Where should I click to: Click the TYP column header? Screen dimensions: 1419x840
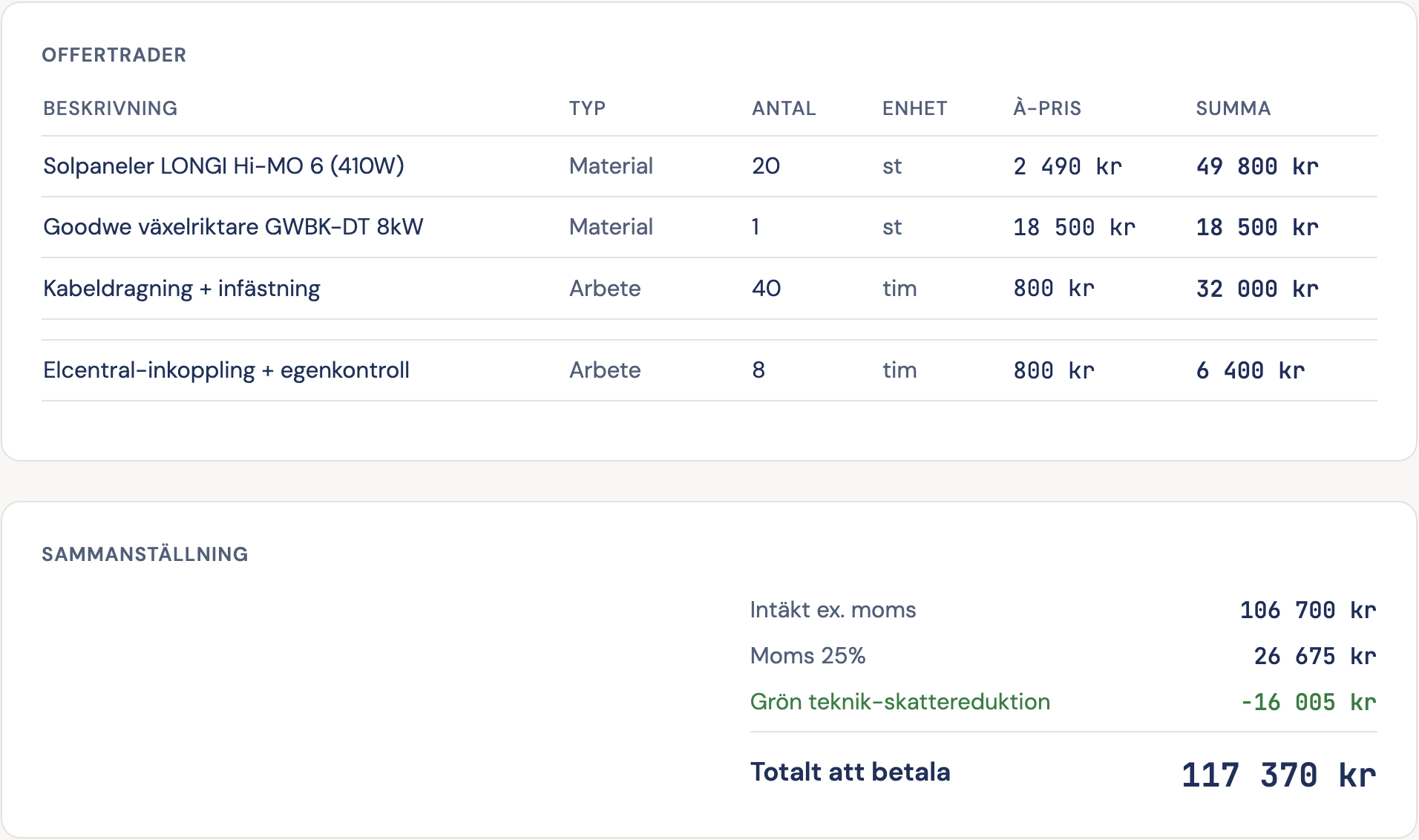point(587,108)
